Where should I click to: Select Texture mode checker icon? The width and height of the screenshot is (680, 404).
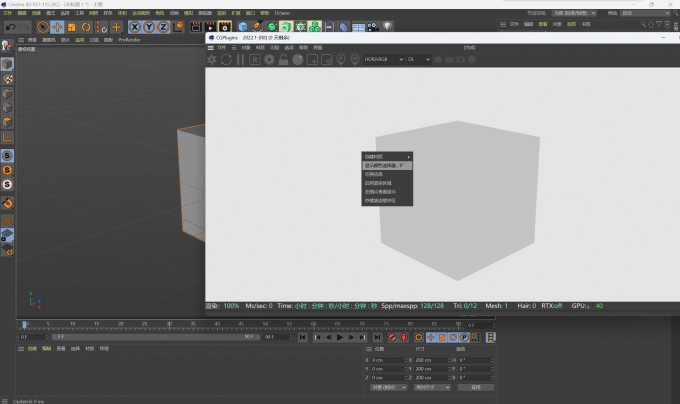[7, 79]
